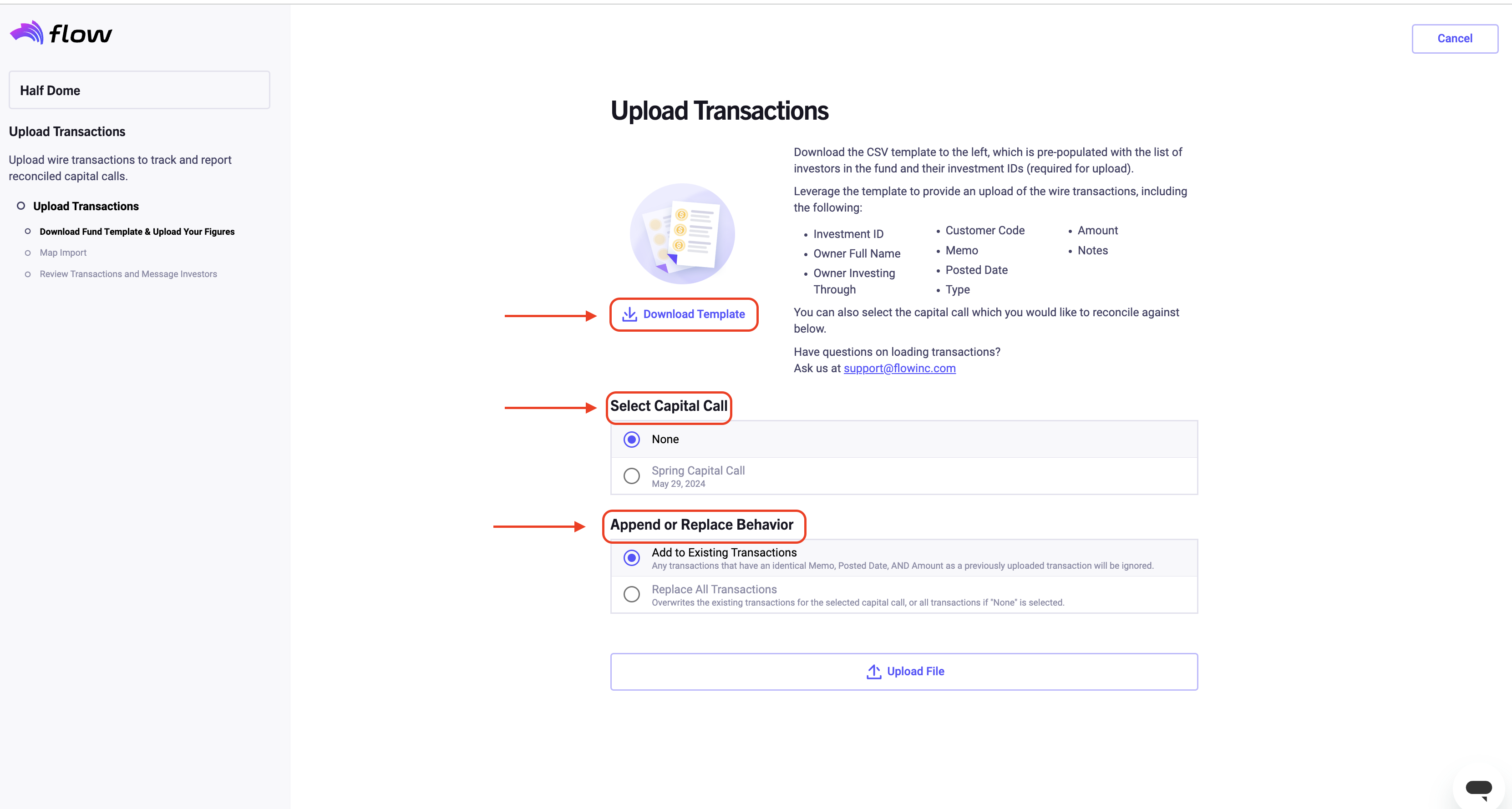
Task: Click the download arrow icon beside Download Template
Action: [630, 314]
